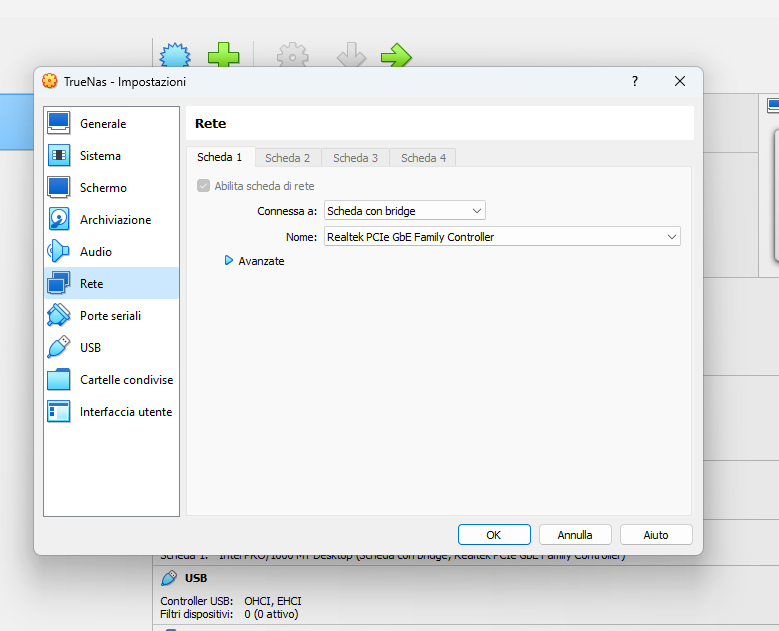Screen dimensions: 779x631
Task: Close the TrueNas Impostazioni dialog
Action: tap(680, 81)
